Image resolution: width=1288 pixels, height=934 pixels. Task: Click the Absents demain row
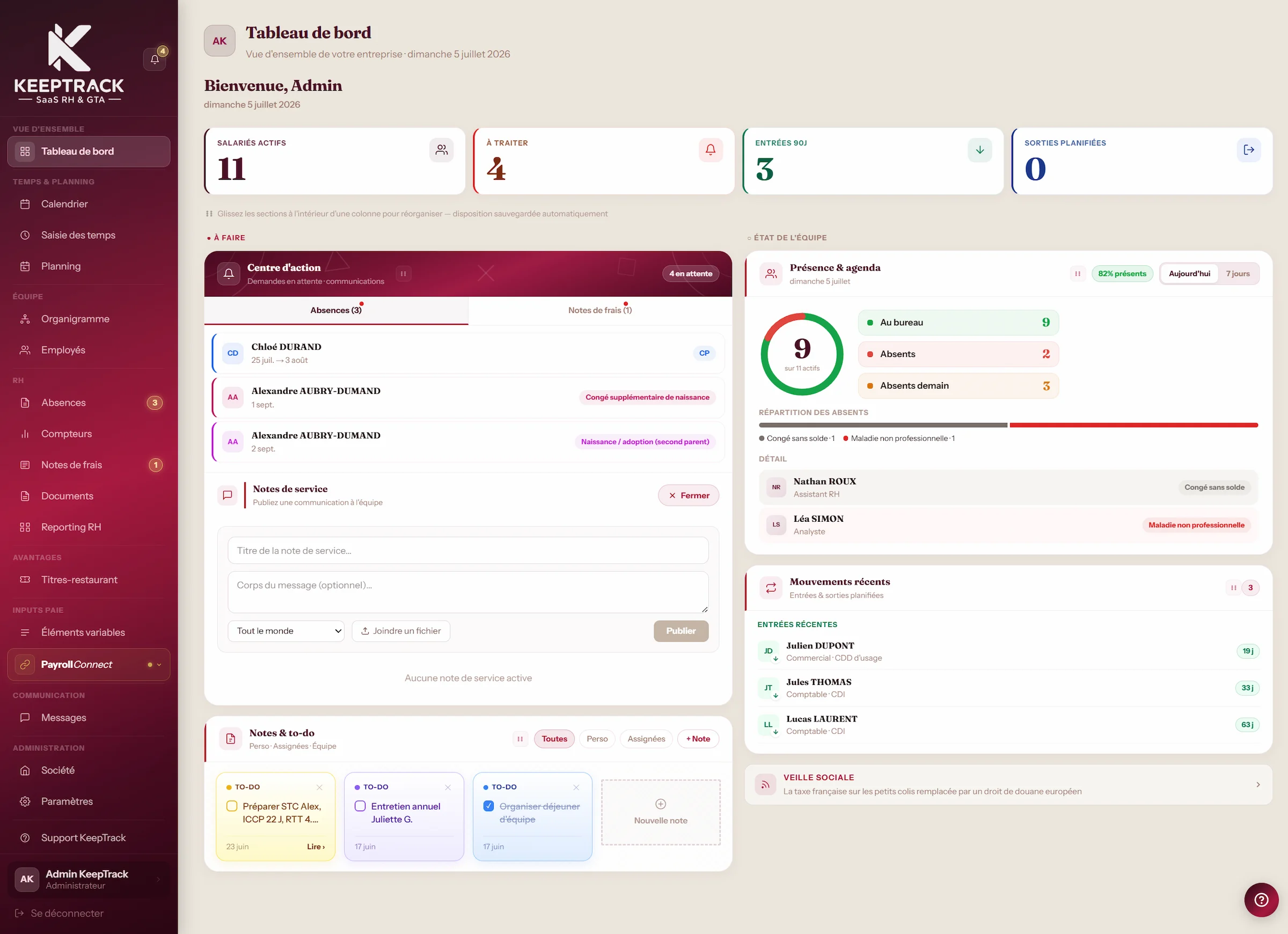pos(958,386)
